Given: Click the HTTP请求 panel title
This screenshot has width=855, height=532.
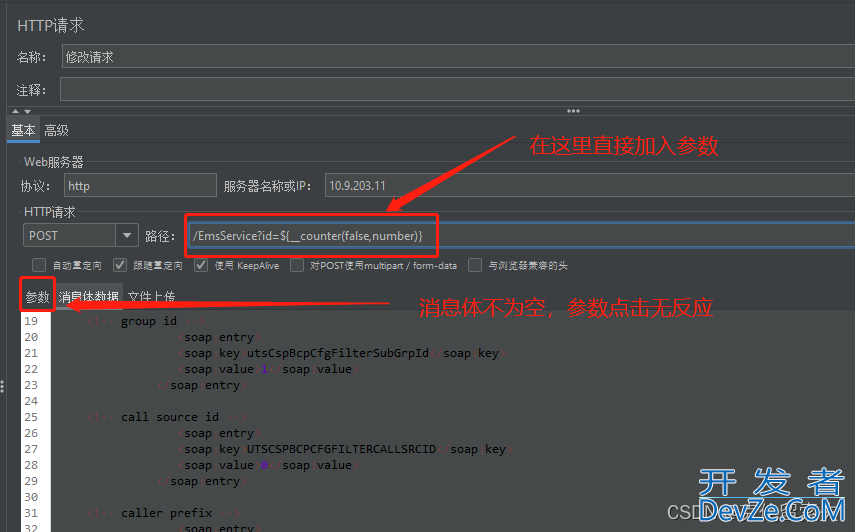Looking at the screenshot, I should pyautogui.click(x=51, y=25).
